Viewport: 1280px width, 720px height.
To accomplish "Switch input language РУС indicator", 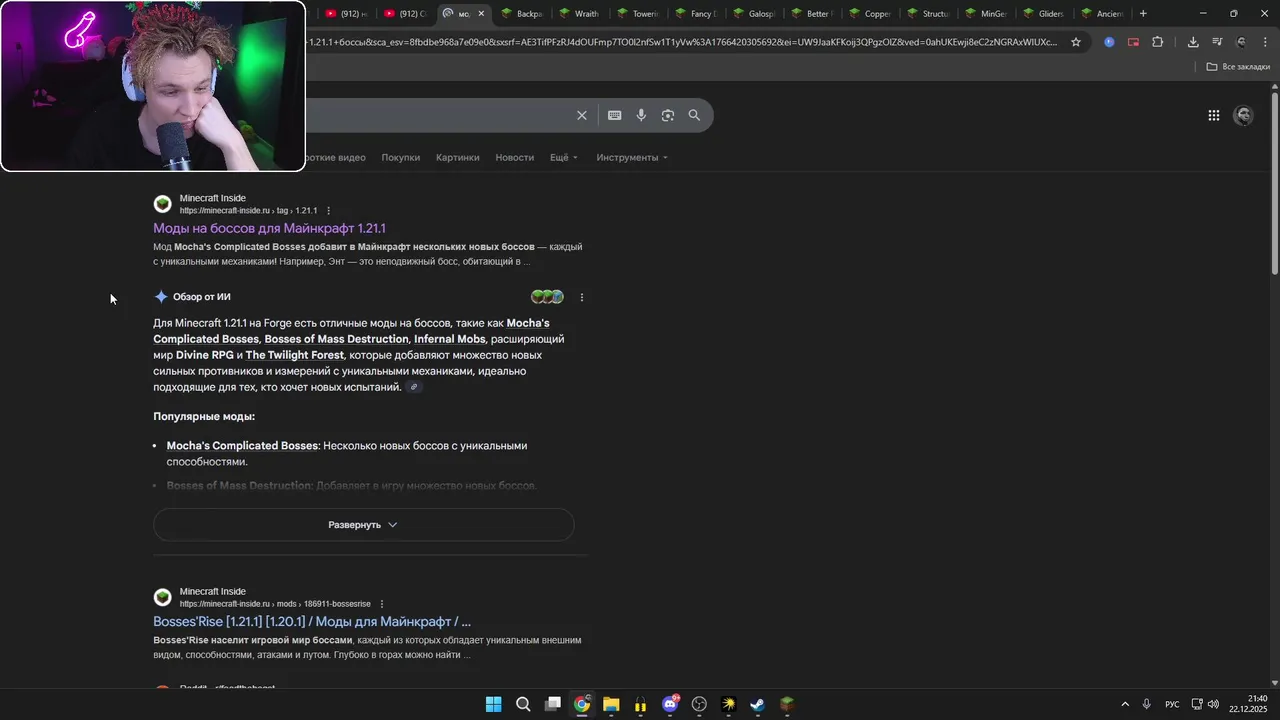I will tap(1172, 704).
